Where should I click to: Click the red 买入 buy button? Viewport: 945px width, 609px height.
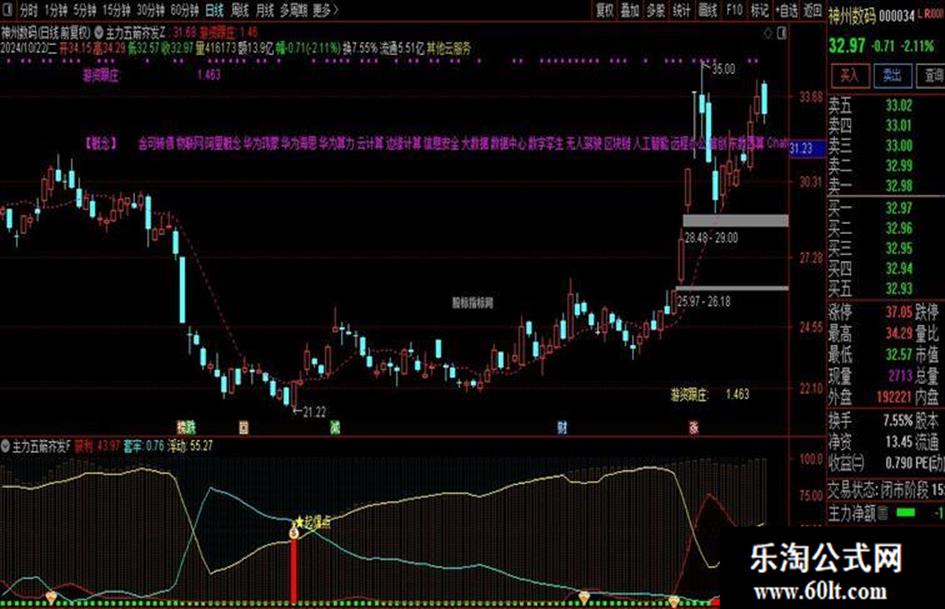pos(849,76)
